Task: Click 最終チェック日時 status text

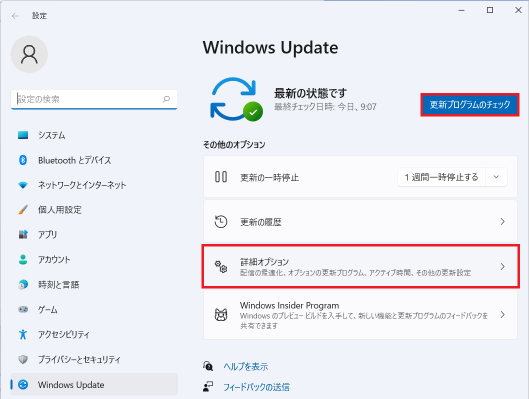Action: (325, 107)
